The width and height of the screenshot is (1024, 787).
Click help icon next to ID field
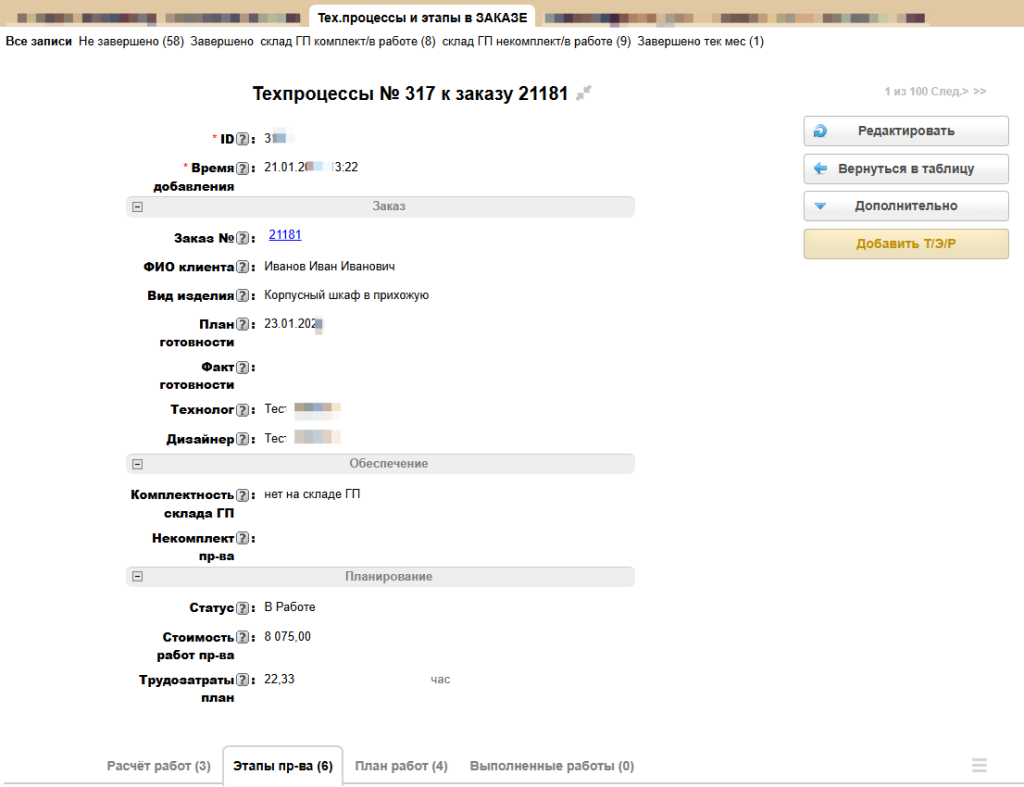242,139
